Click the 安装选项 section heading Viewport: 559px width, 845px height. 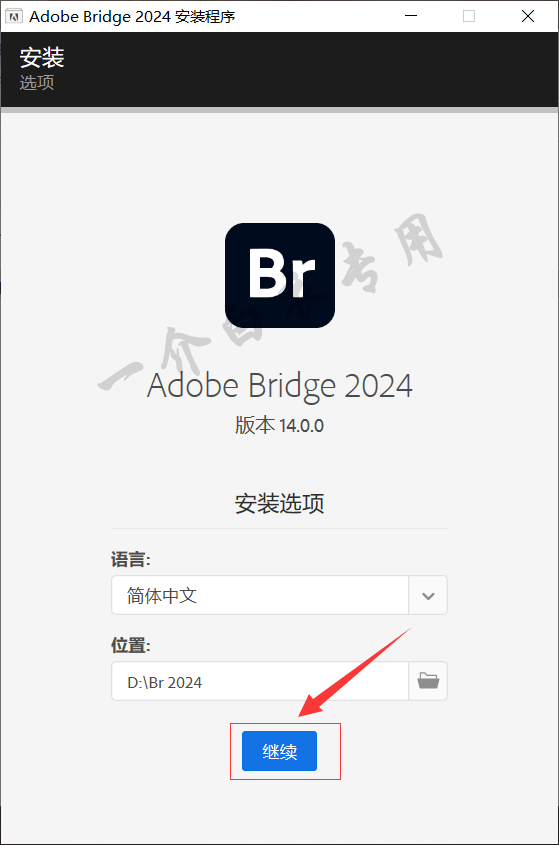pyautogui.click(x=279, y=503)
